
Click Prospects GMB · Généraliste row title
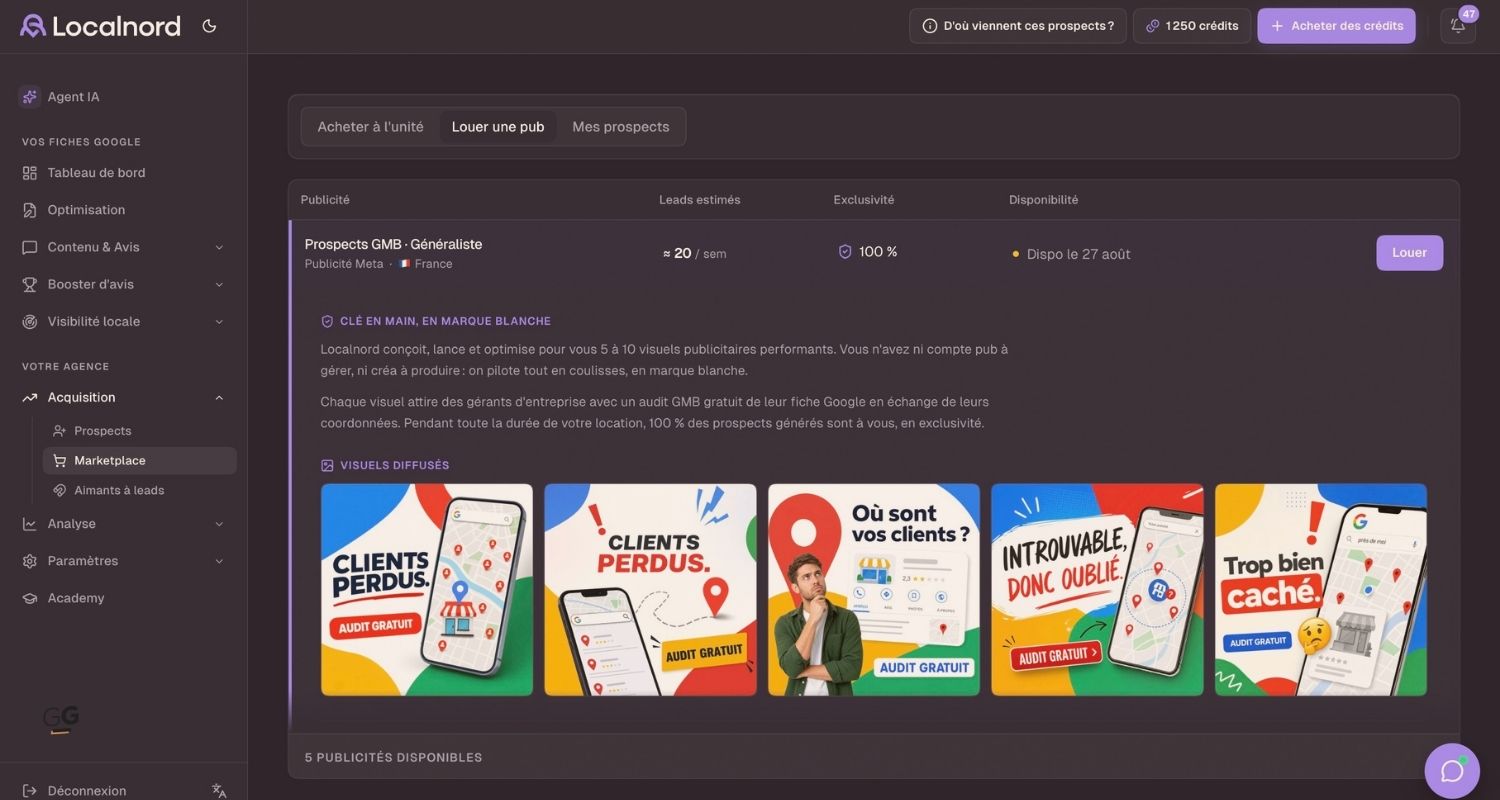coord(393,244)
